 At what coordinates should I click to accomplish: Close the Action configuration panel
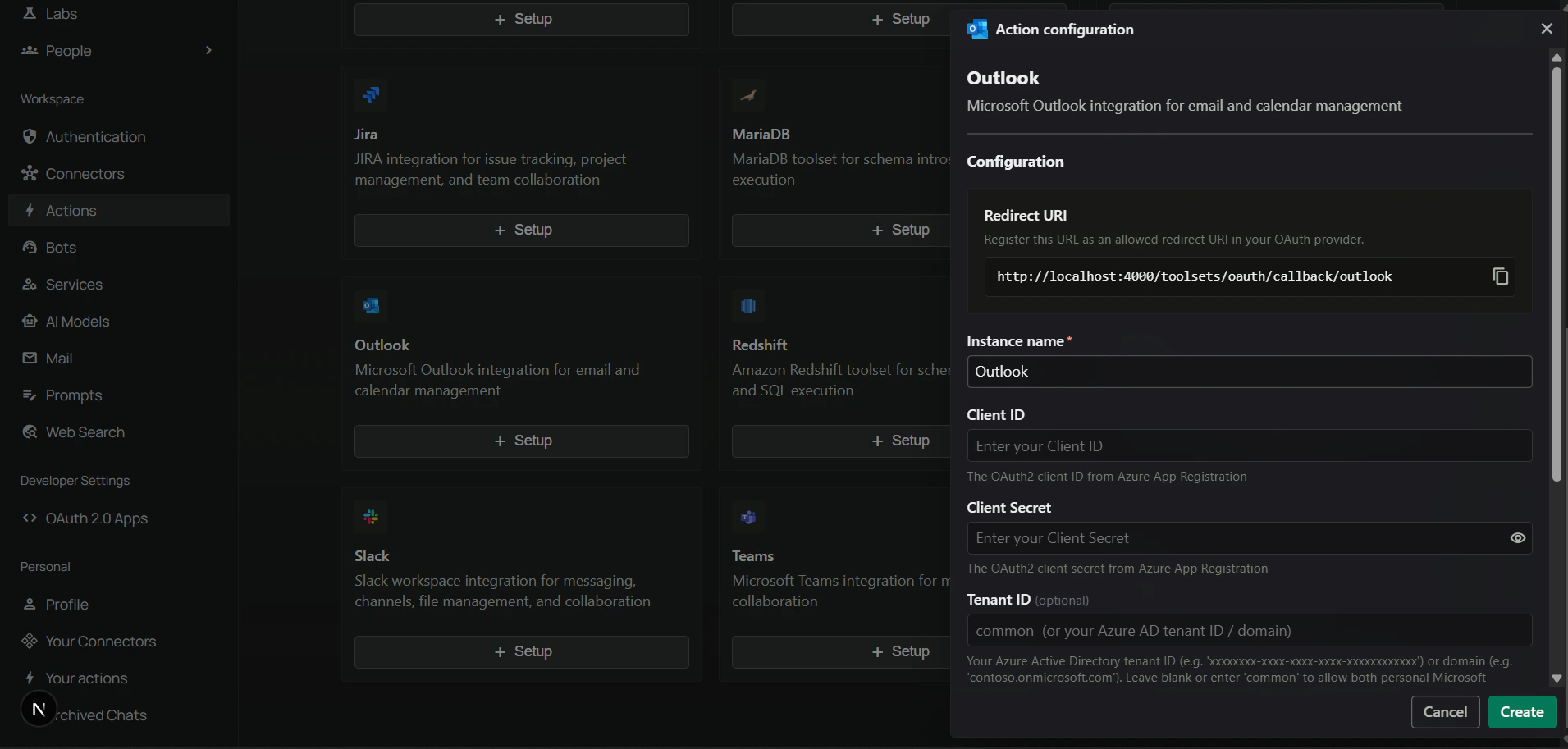pyautogui.click(x=1547, y=29)
